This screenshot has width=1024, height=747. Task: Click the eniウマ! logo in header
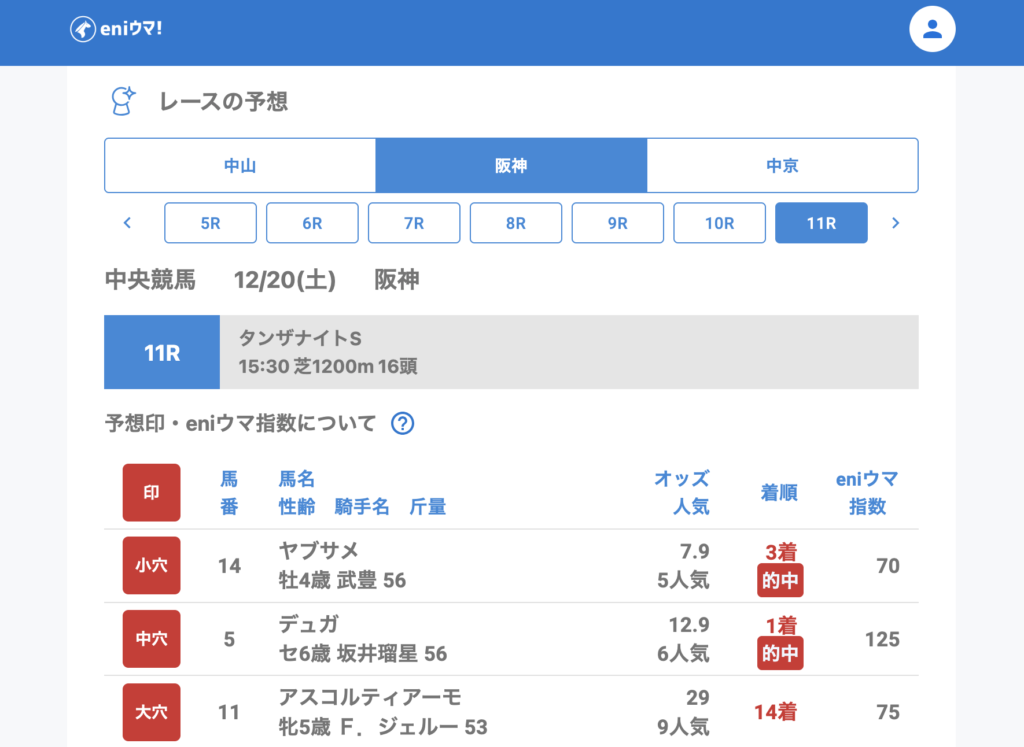[x=116, y=29]
